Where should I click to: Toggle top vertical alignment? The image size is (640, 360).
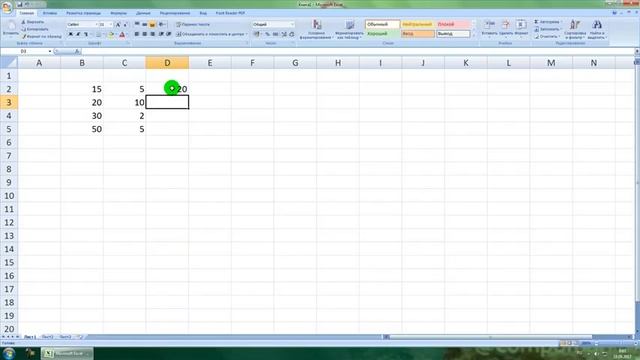[x=137, y=24]
